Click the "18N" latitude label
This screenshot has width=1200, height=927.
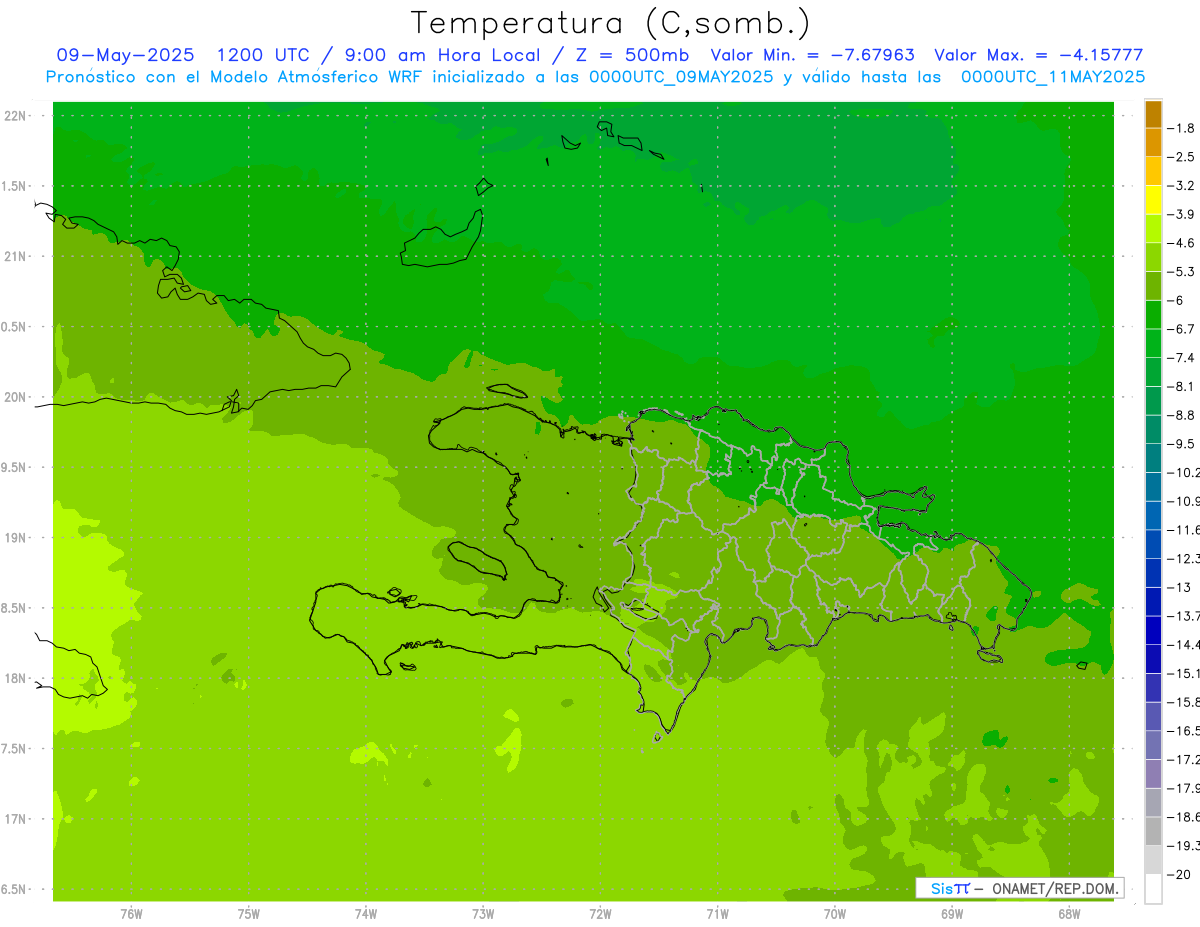point(16,678)
